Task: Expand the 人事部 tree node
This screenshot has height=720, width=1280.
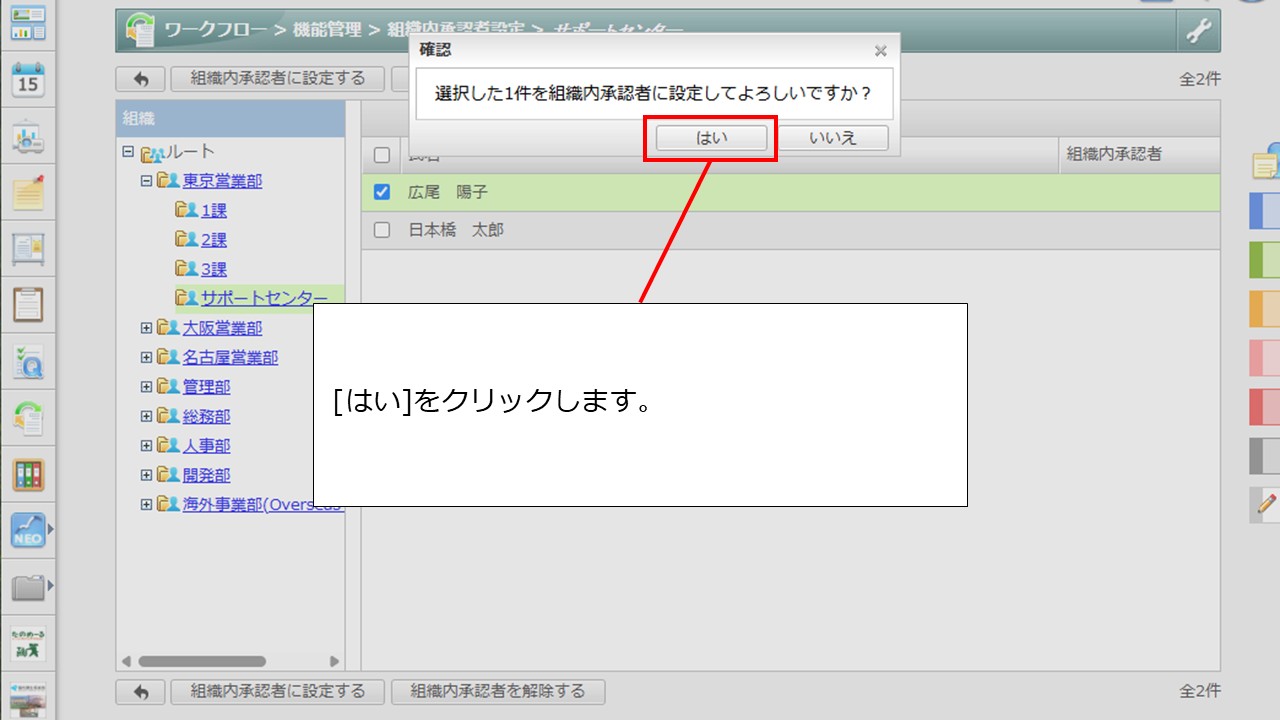Action: click(146, 446)
